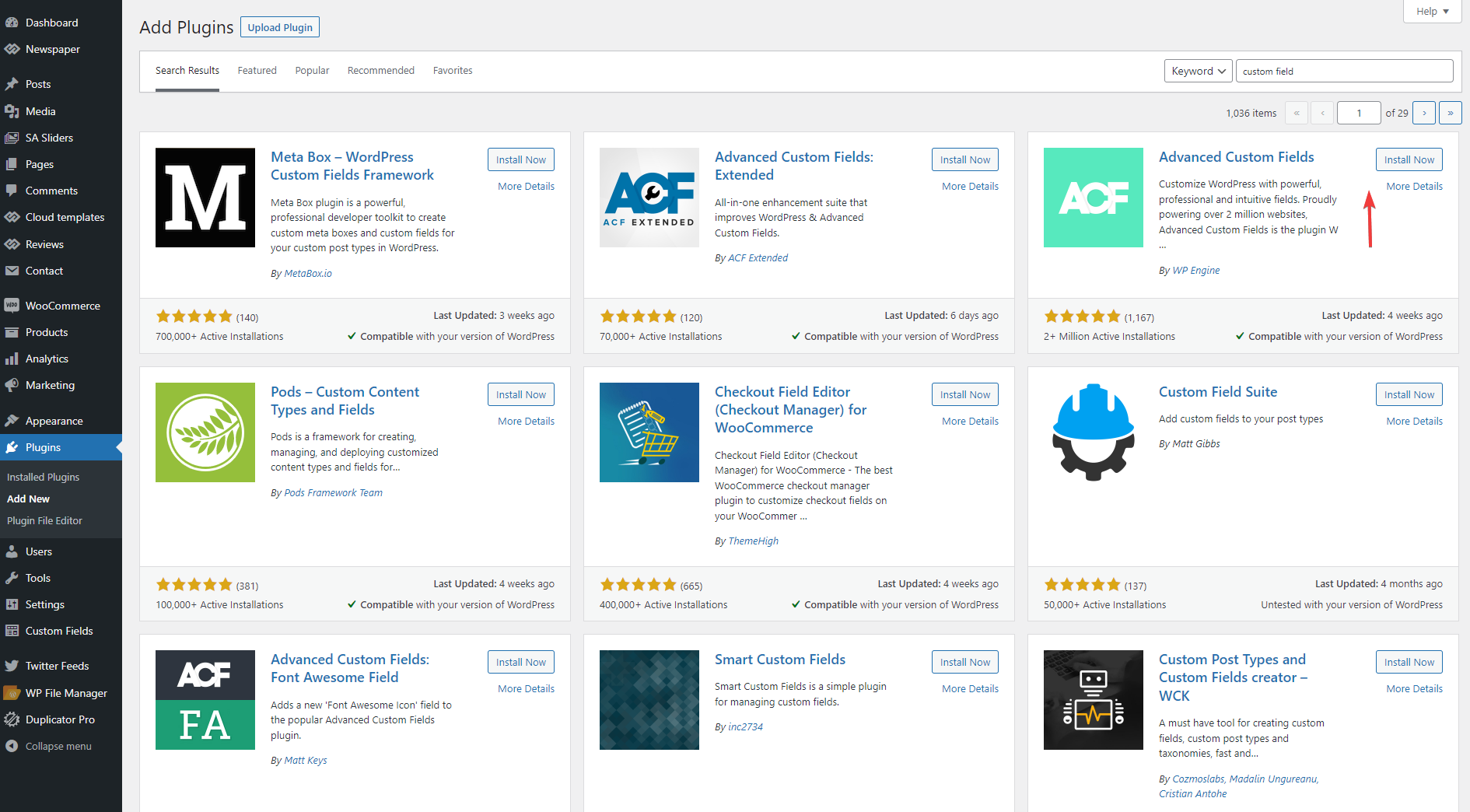The width and height of the screenshot is (1470, 812).
Task: Select Add New submenu item
Action: click(28, 499)
